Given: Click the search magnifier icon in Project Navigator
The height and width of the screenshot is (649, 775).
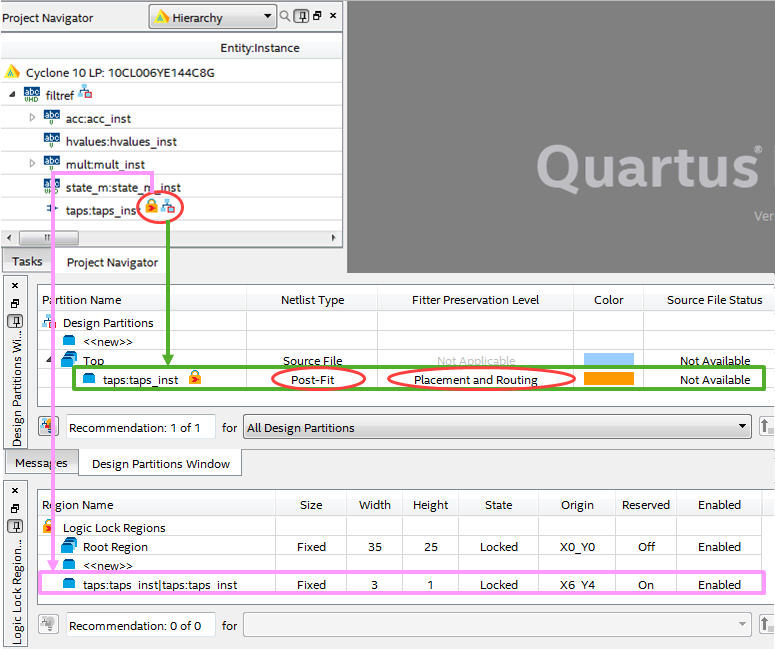Looking at the screenshot, I should pos(286,16).
